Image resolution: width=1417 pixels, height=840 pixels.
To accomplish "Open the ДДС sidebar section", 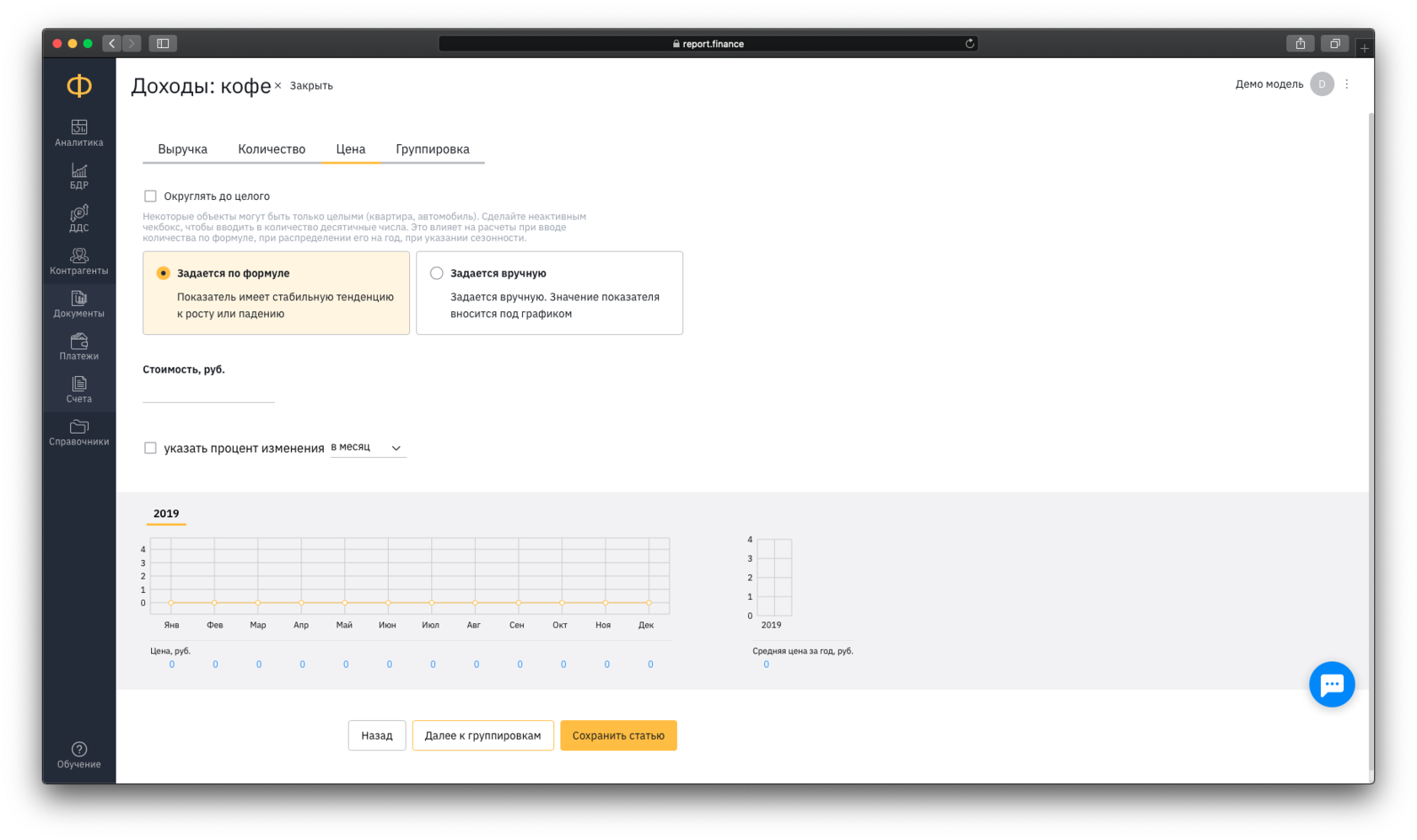I will tap(79, 218).
